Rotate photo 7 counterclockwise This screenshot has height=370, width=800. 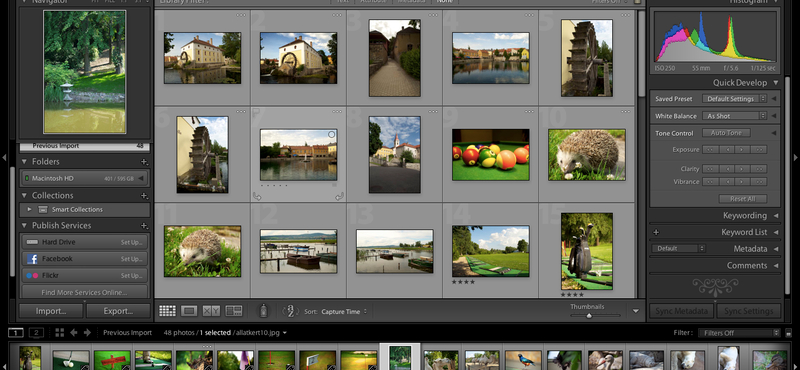(257, 196)
